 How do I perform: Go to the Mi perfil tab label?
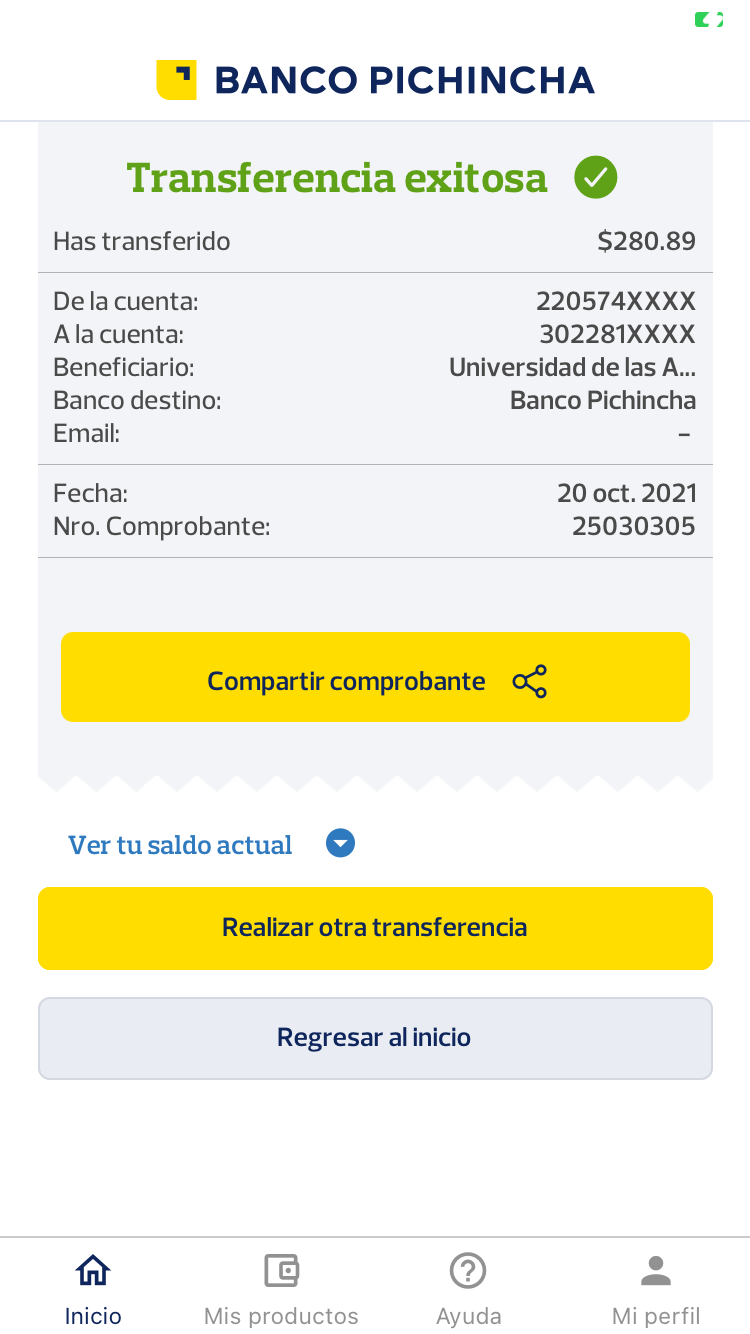656,1315
